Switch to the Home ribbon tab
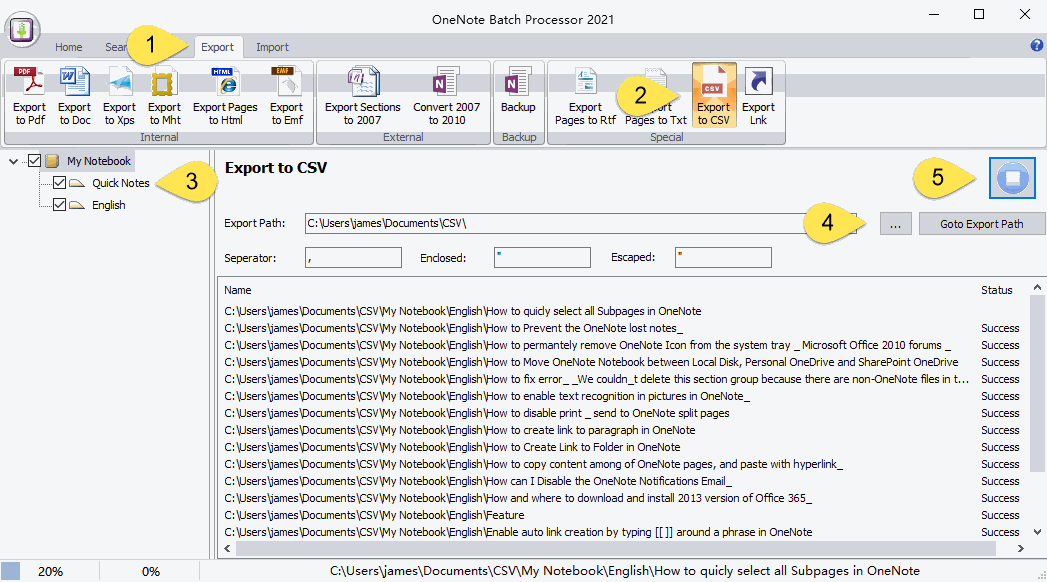 68,46
